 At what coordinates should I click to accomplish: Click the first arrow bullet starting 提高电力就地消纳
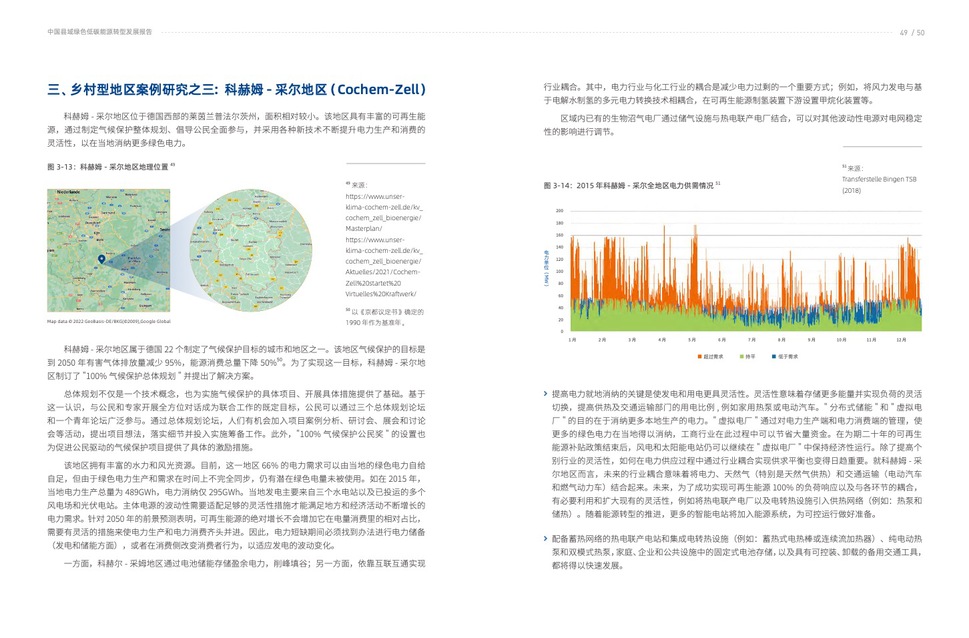pyautogui.click(x=545, y=394)
